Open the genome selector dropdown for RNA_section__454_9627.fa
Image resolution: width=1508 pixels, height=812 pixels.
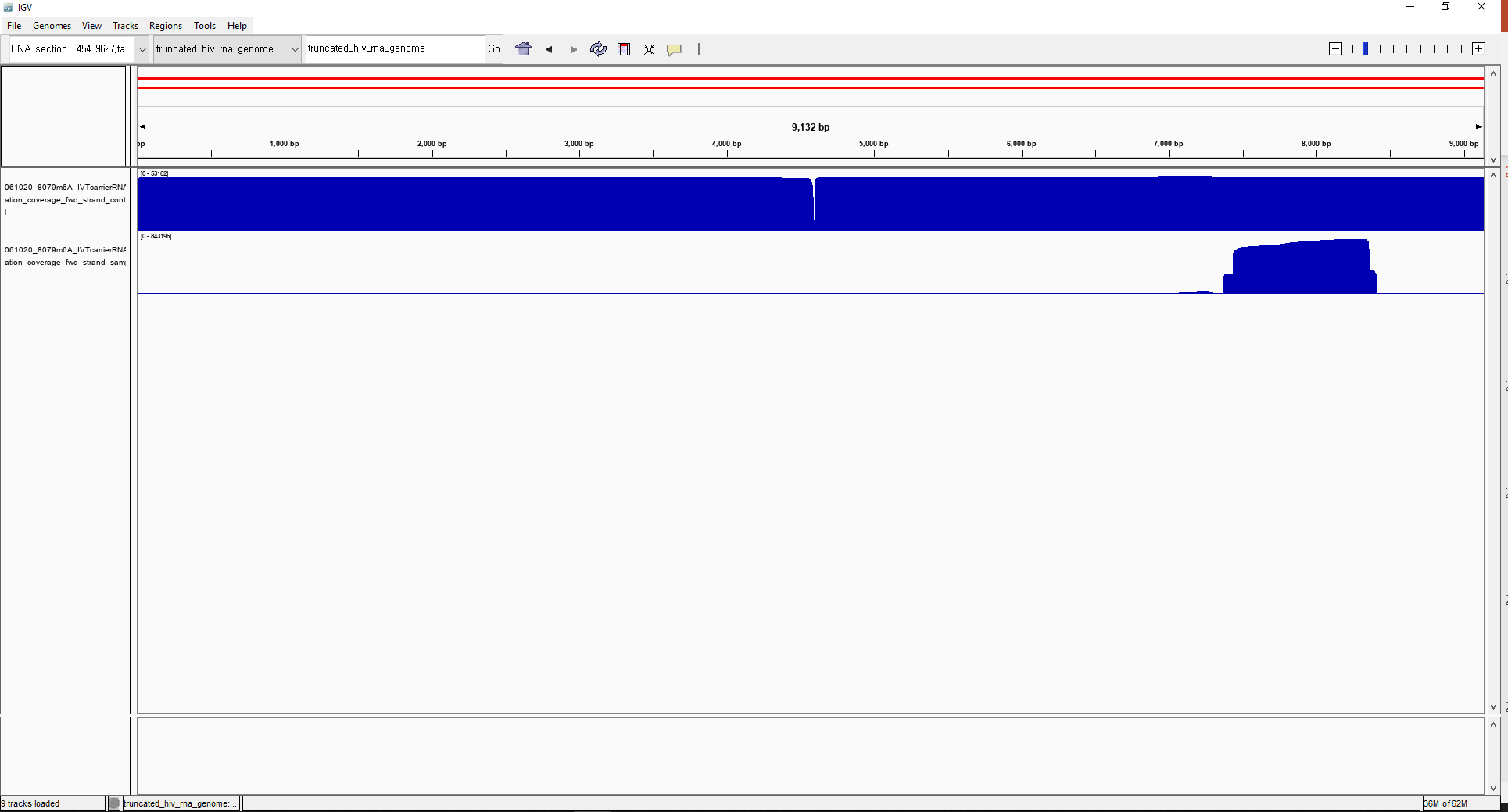141,48
